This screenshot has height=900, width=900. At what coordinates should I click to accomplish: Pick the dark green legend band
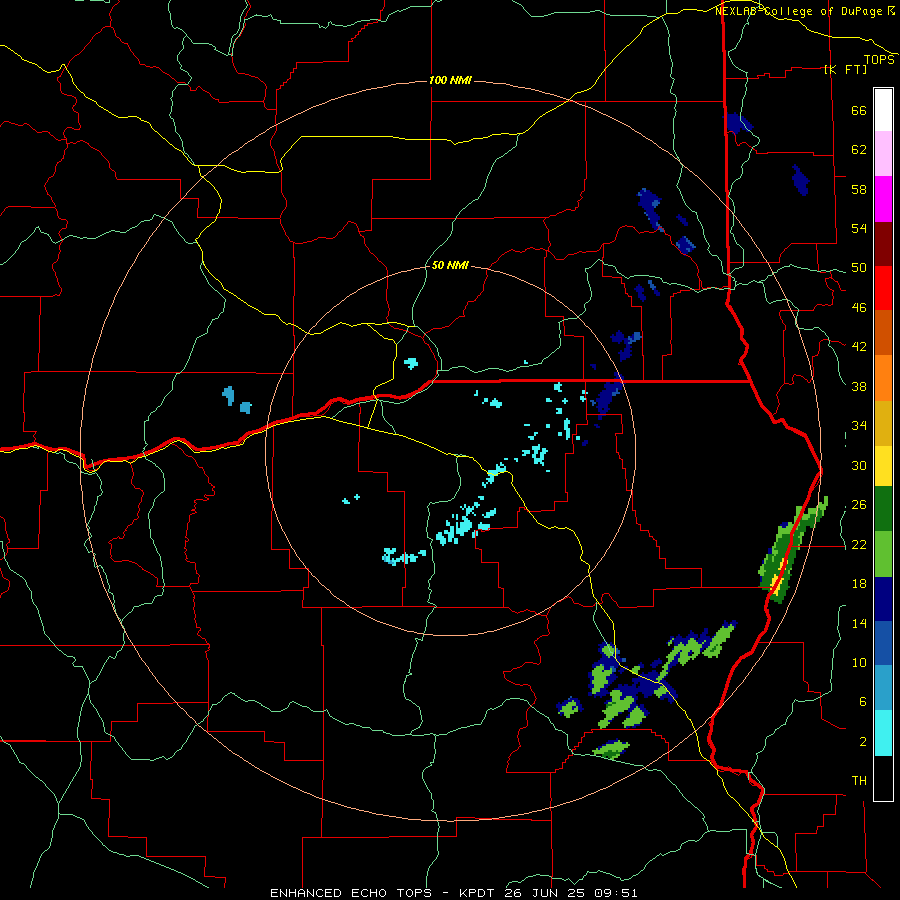point(883,509)
